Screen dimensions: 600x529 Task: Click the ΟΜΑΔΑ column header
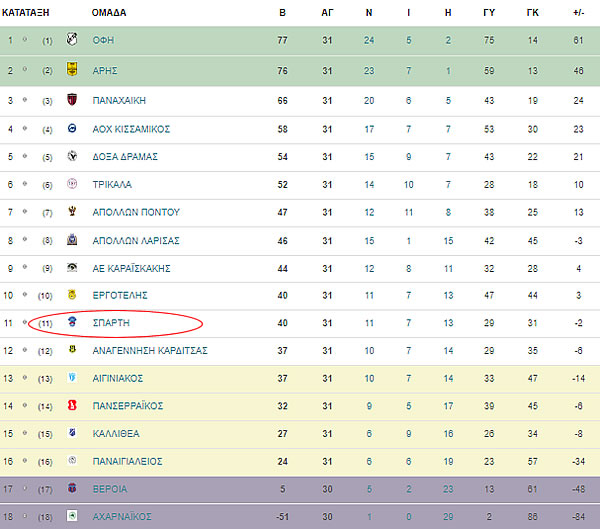coord(109,13)
